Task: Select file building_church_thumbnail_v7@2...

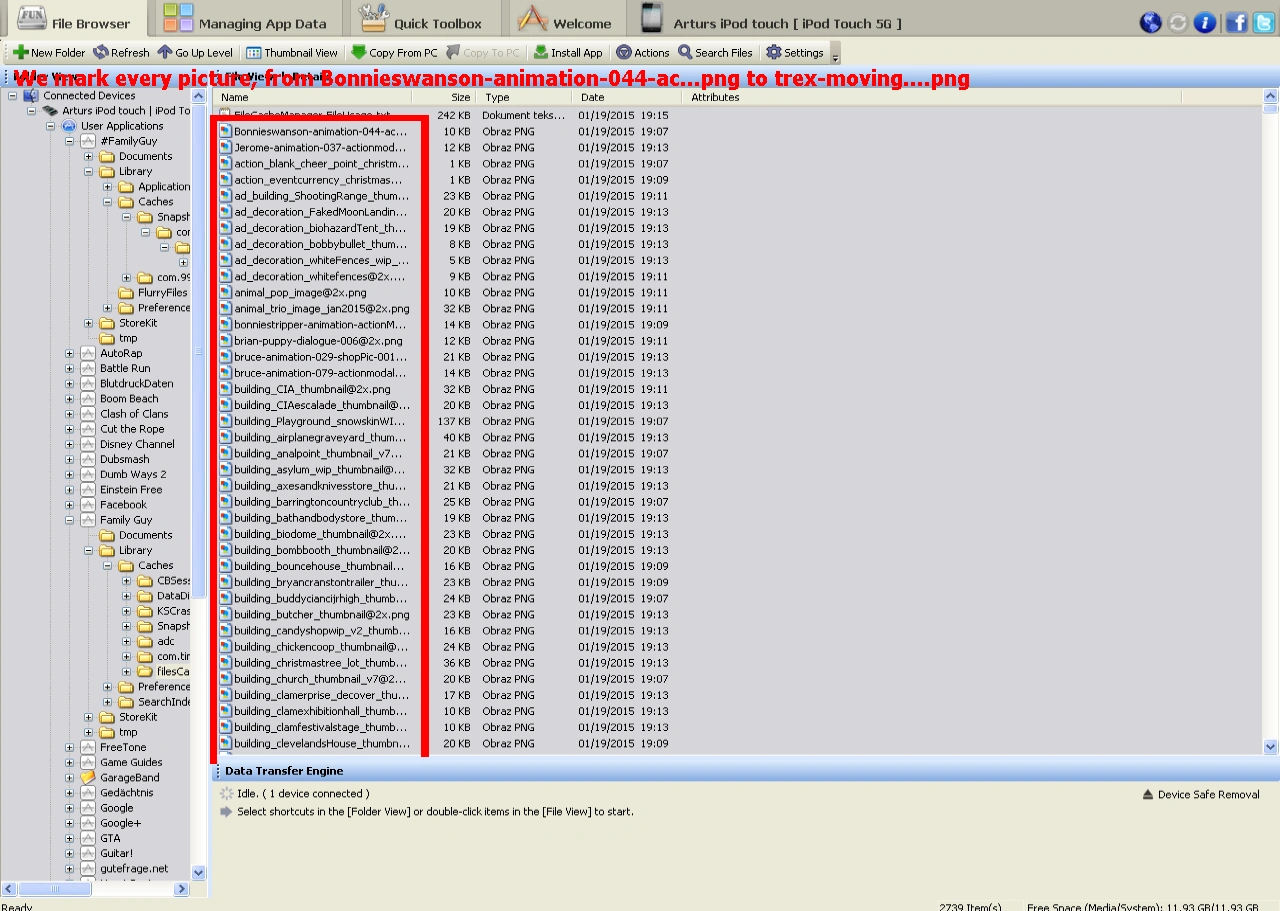Action: pyautogui.click(x=320, y=679)
